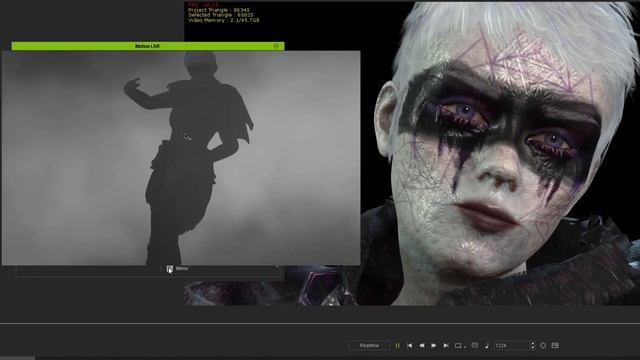Pause playback with the yellow pause button

click(x=397, y=345)
